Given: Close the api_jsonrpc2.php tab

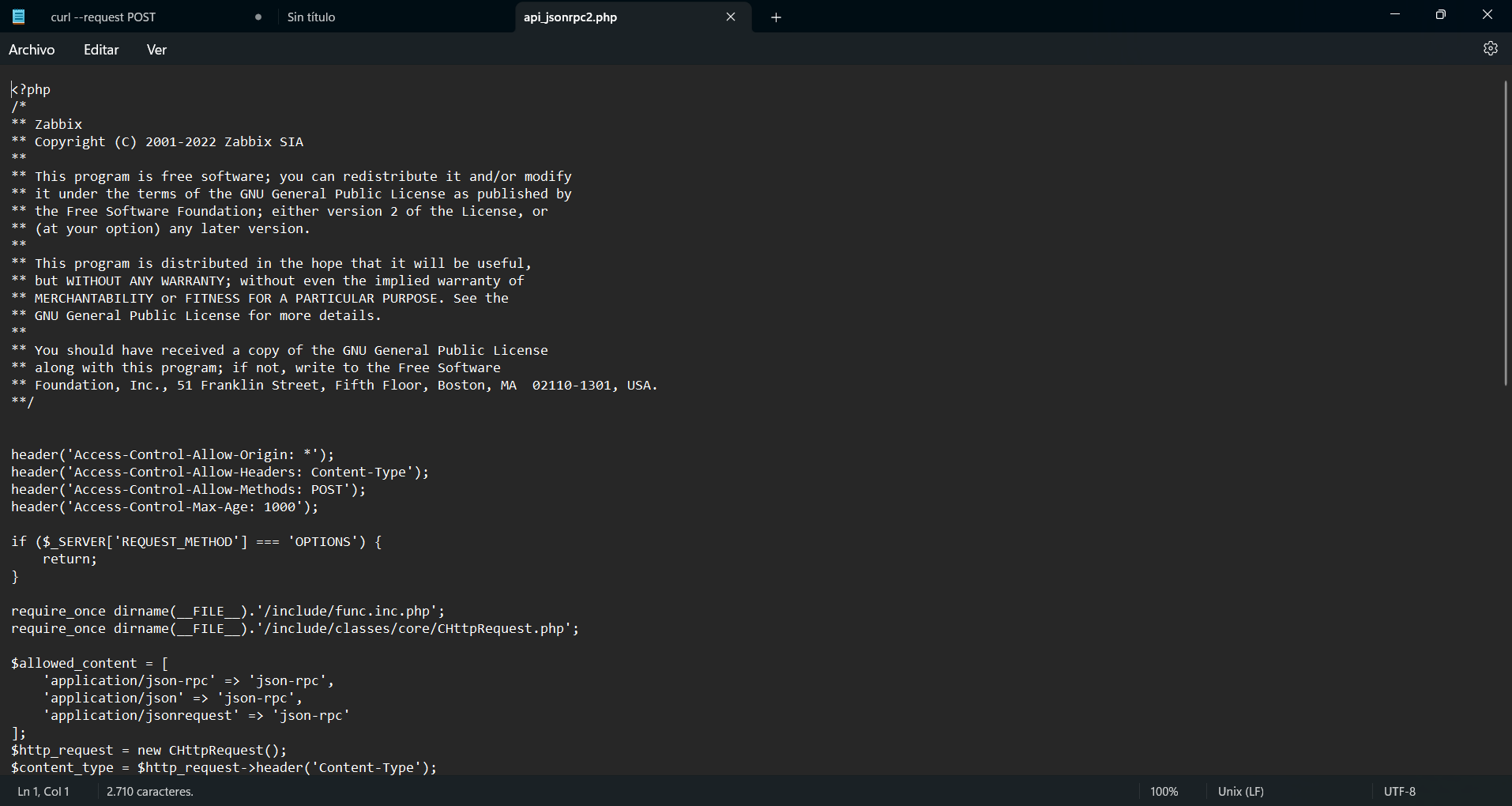Looking at the screenshot, I should [x=731, y=17].
